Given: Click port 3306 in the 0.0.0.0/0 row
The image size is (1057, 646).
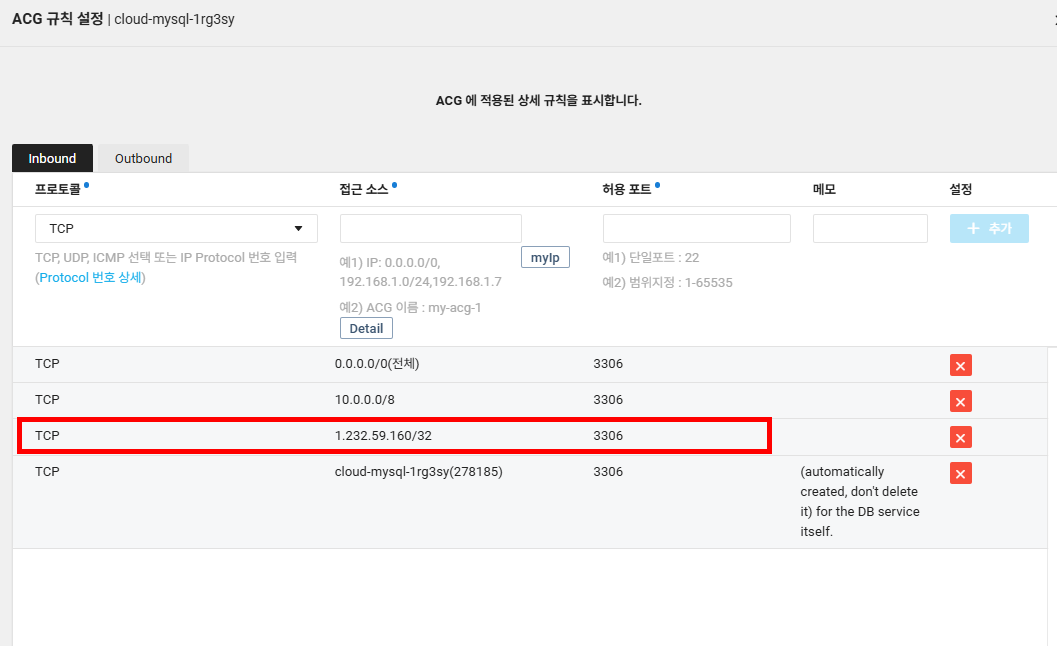Looking at the screenshot, I should [608, 364].
